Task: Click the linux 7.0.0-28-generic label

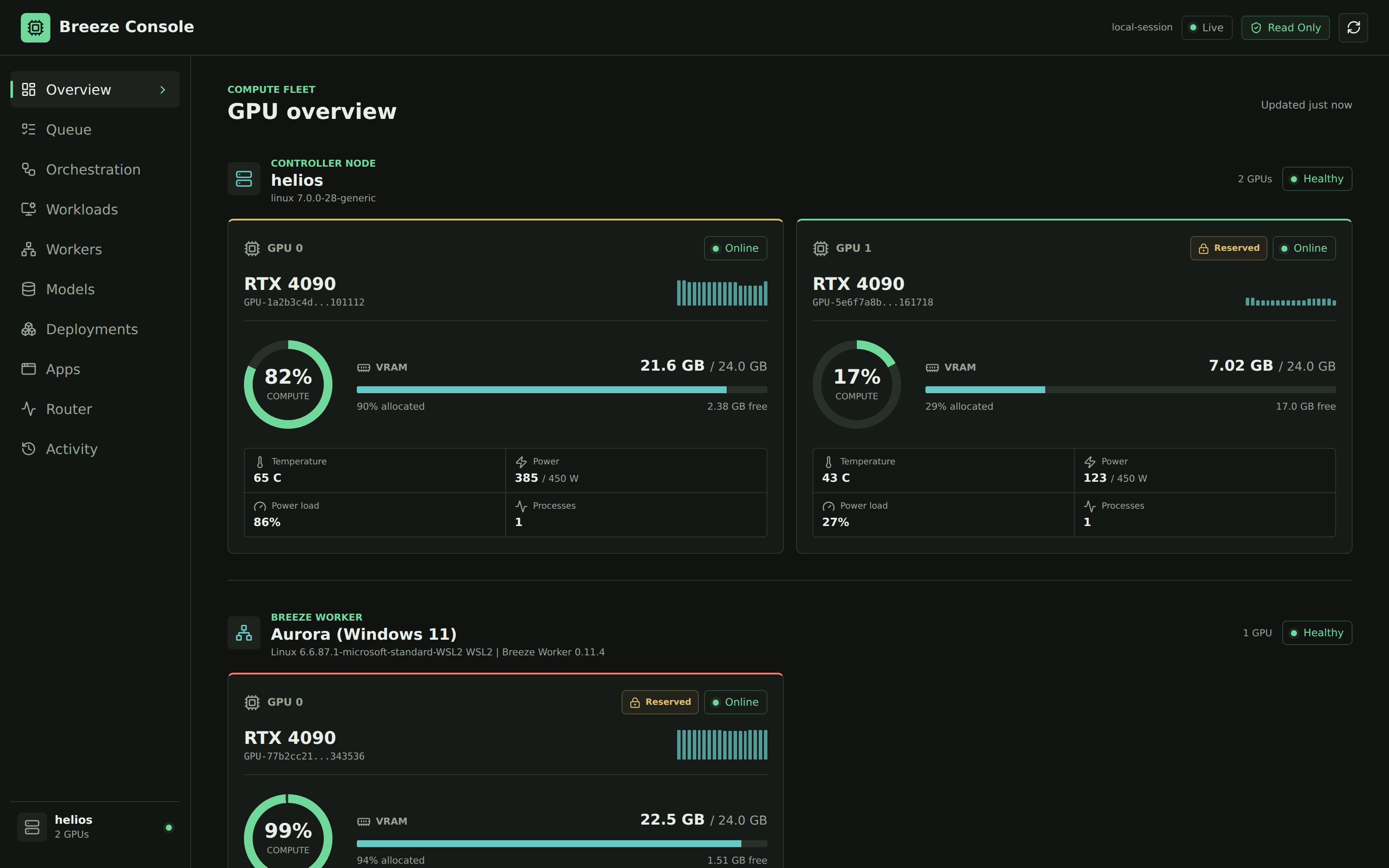Action: [x=323, y=198]
